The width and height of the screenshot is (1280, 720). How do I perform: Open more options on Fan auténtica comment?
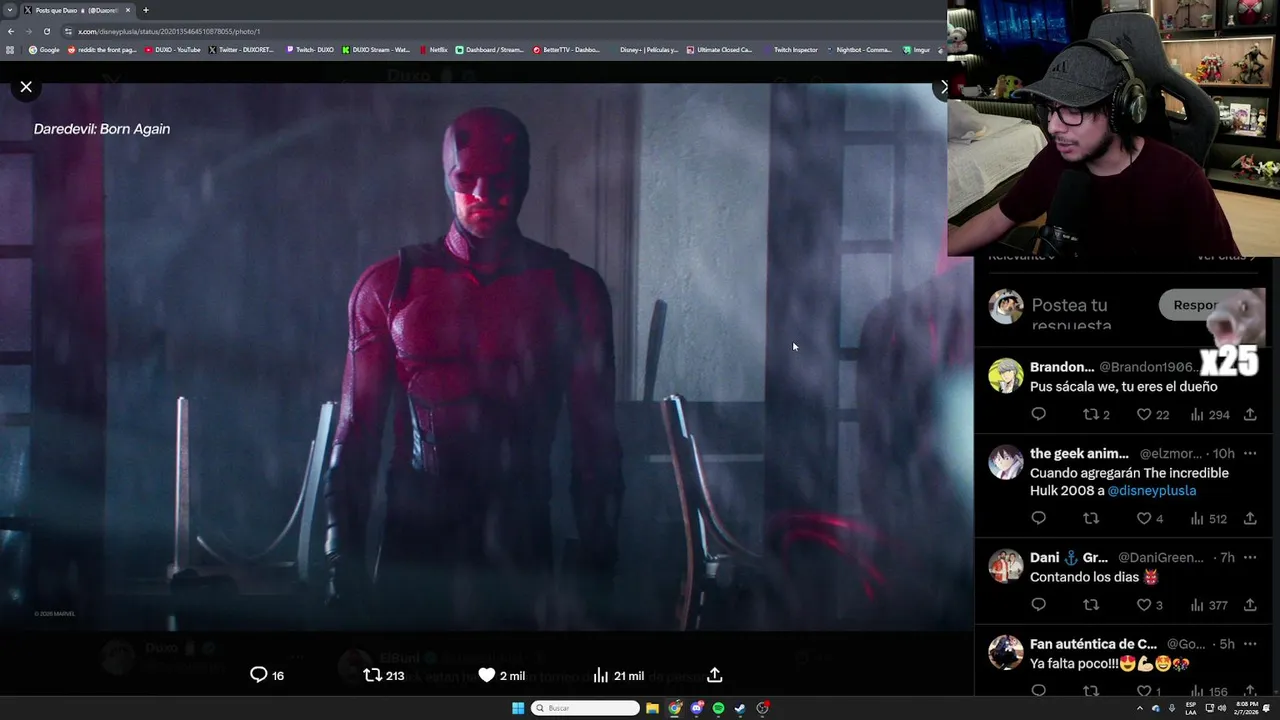(1250, 643)
